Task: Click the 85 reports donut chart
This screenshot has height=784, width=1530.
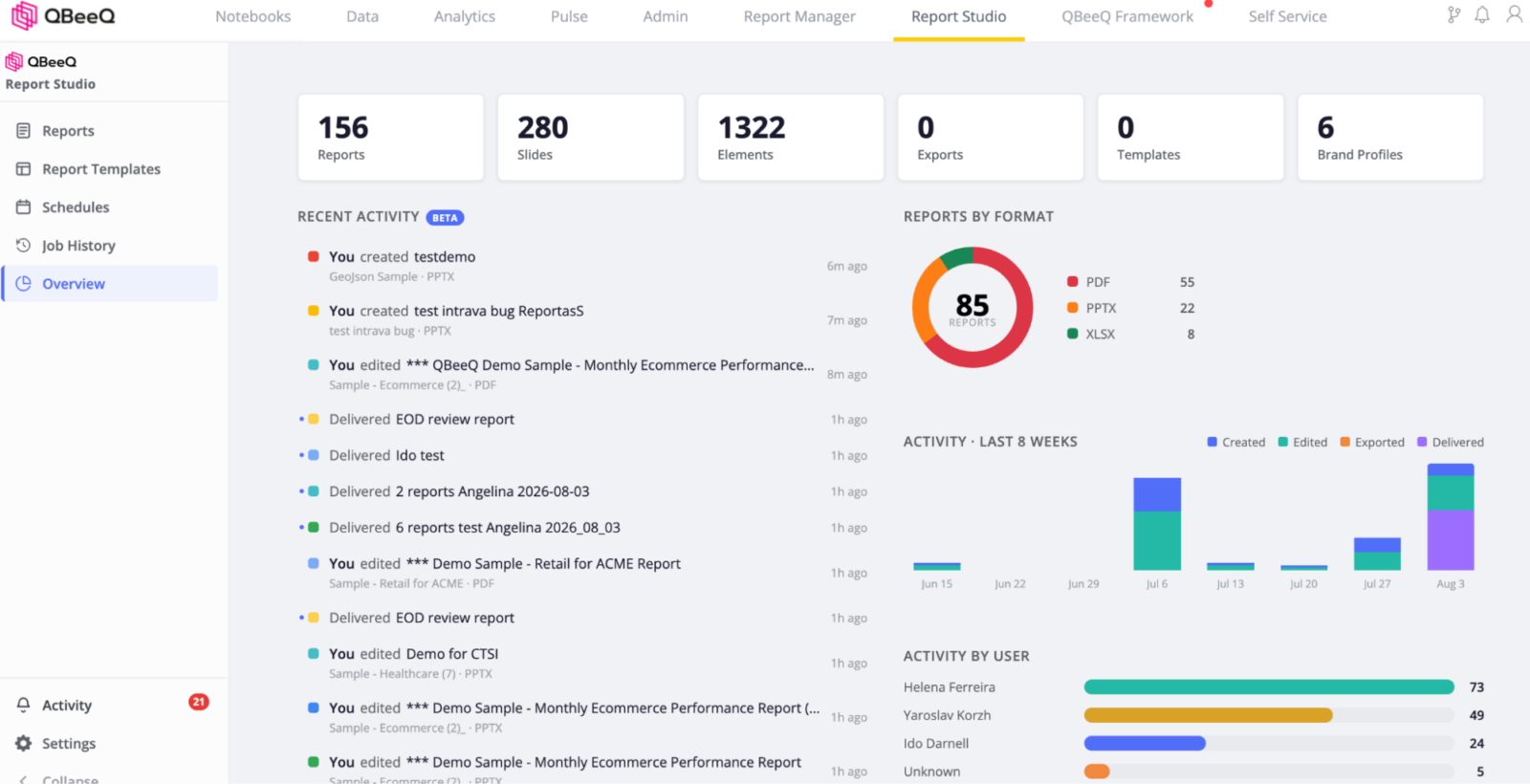Action: [973, 307]
